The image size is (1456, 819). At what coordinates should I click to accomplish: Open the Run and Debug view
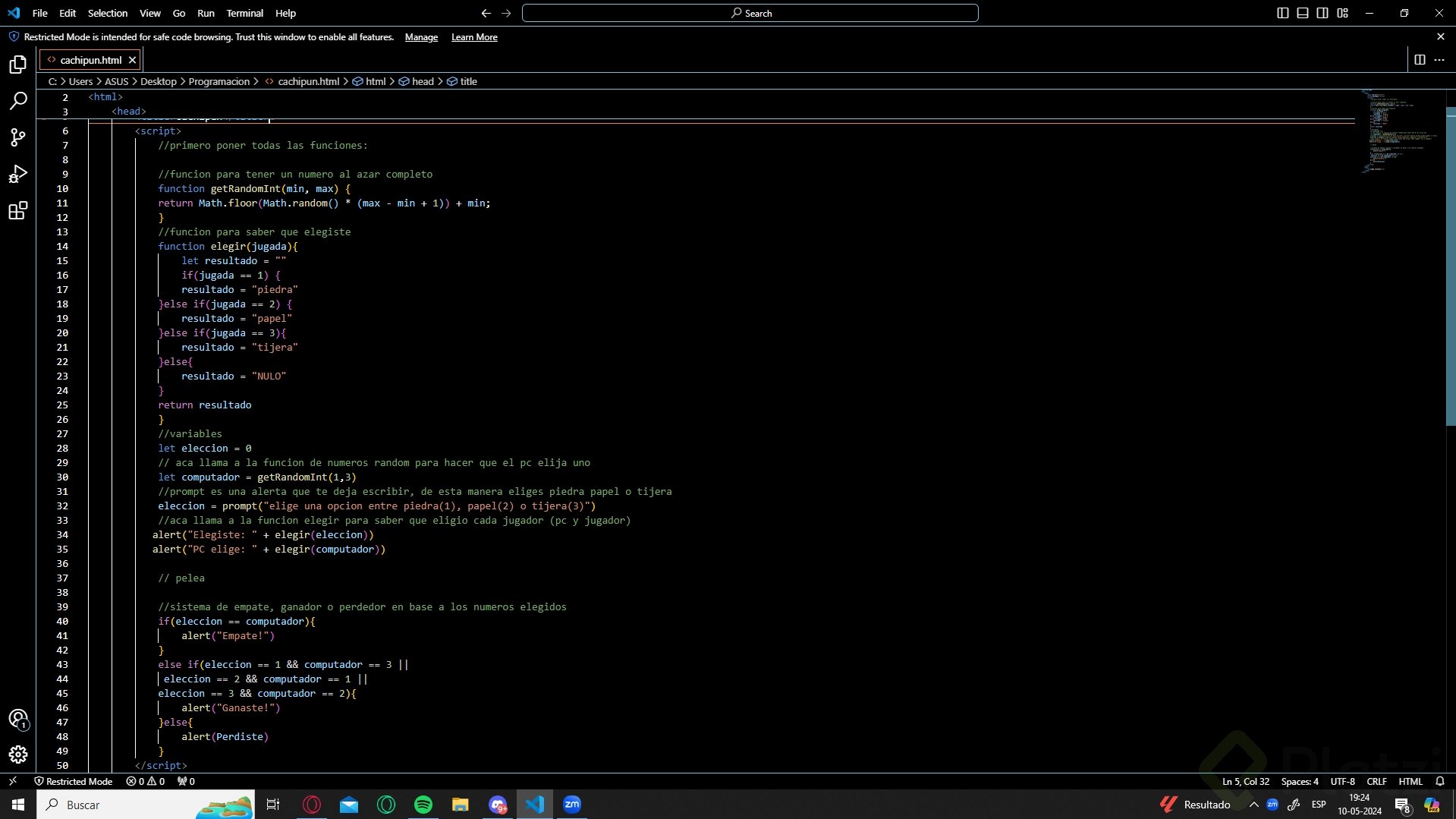[x=18, y=174]
